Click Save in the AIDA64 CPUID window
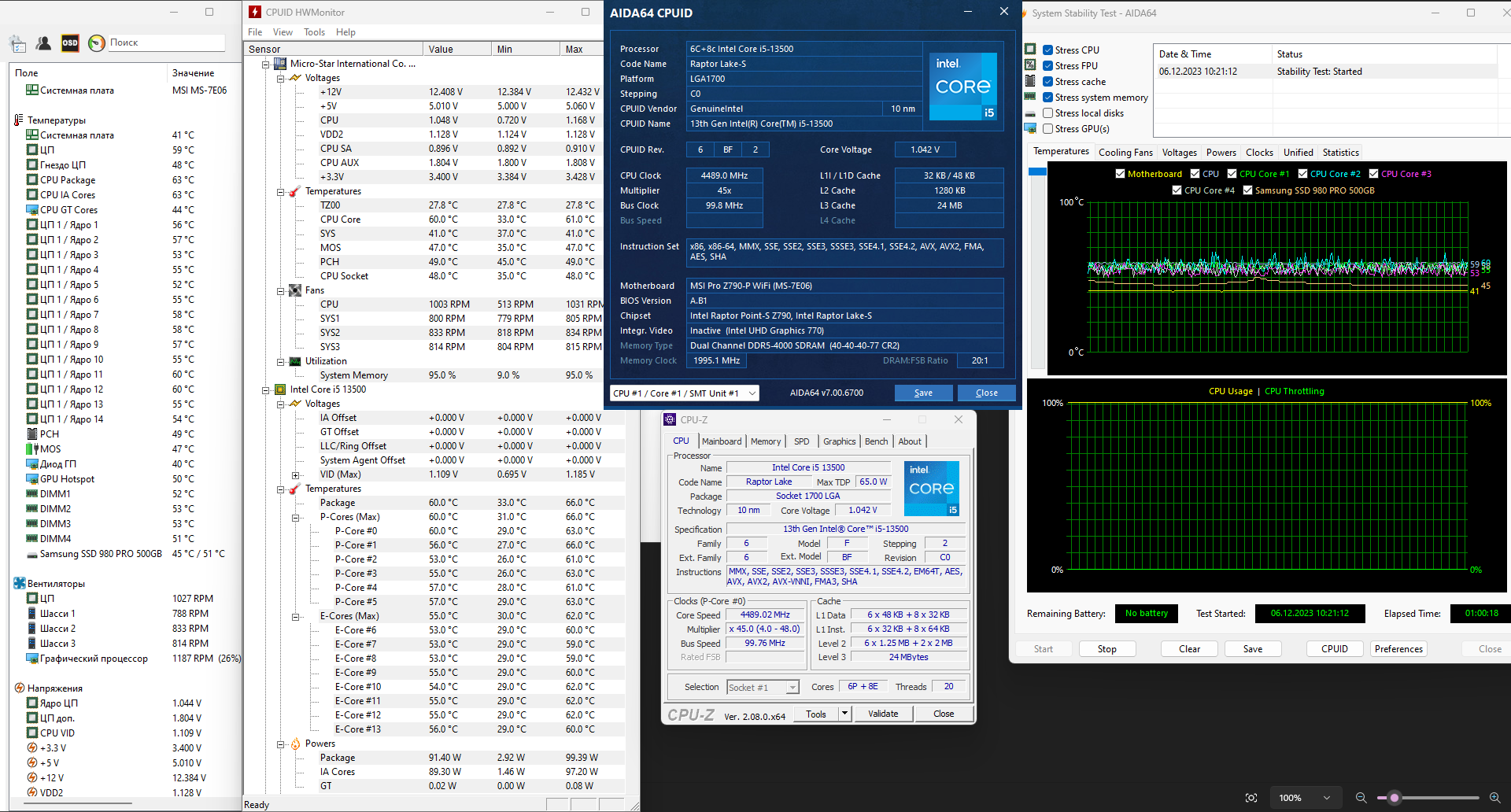Screen dimensions: 1511x812 pos(923,393)
